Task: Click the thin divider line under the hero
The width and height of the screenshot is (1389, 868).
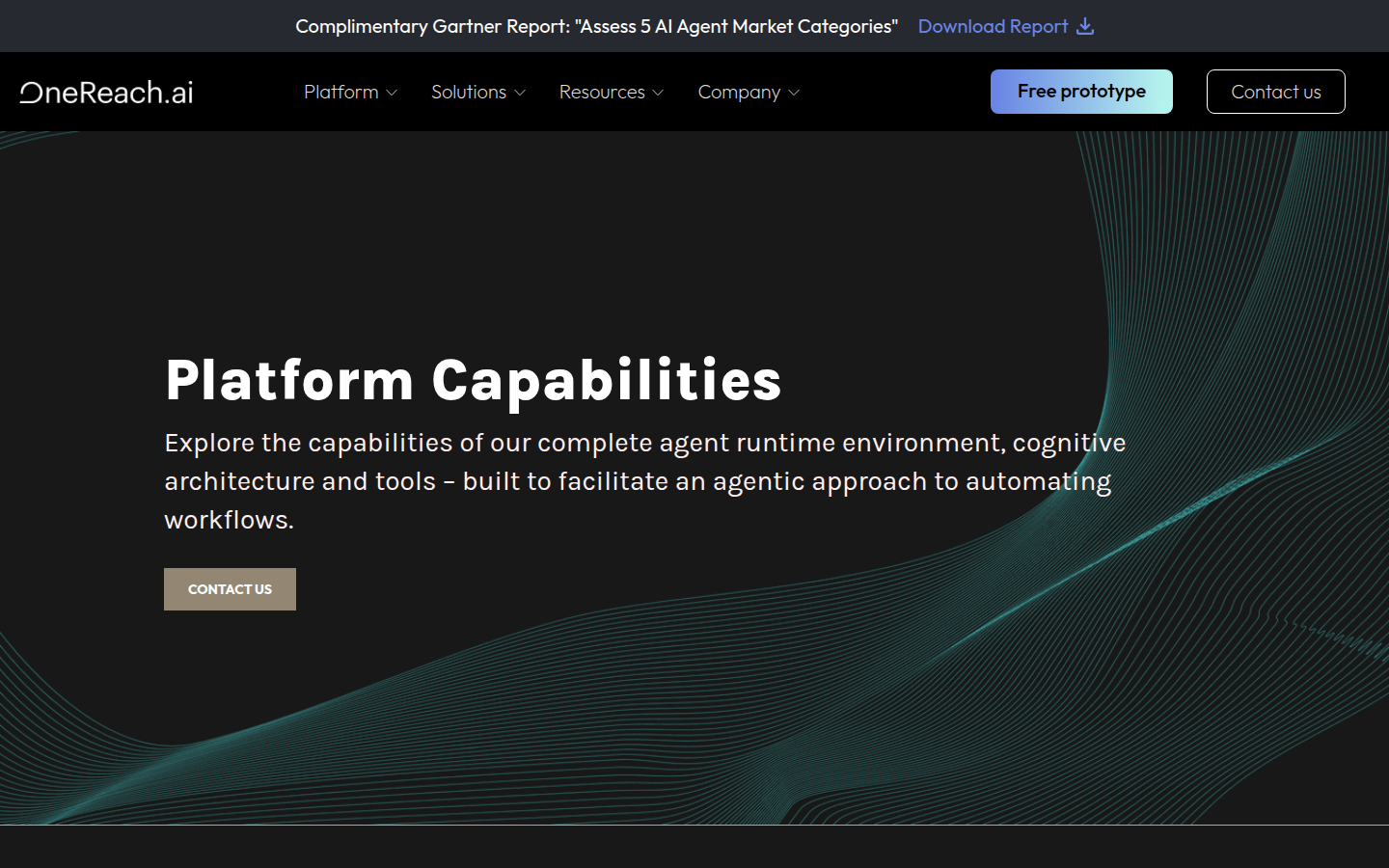Action: [694, 825]
